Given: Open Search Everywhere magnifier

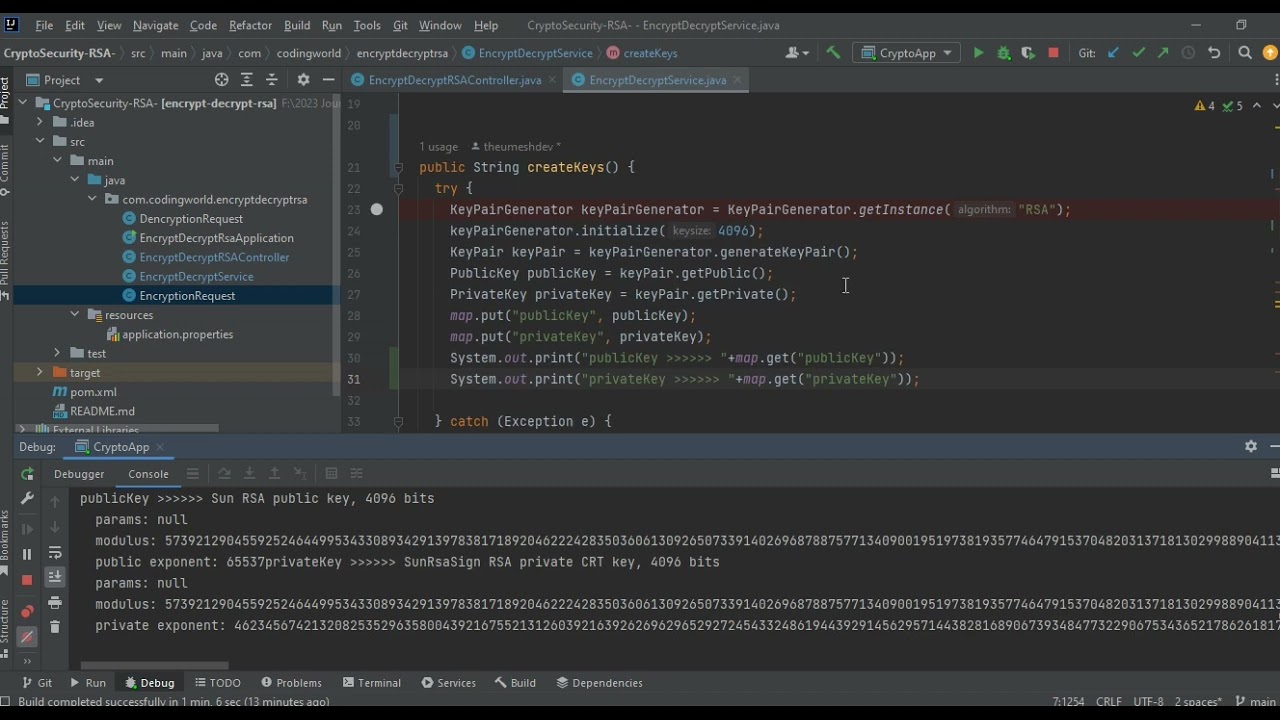Looking at the screenshot, I should click(1245, 53).
